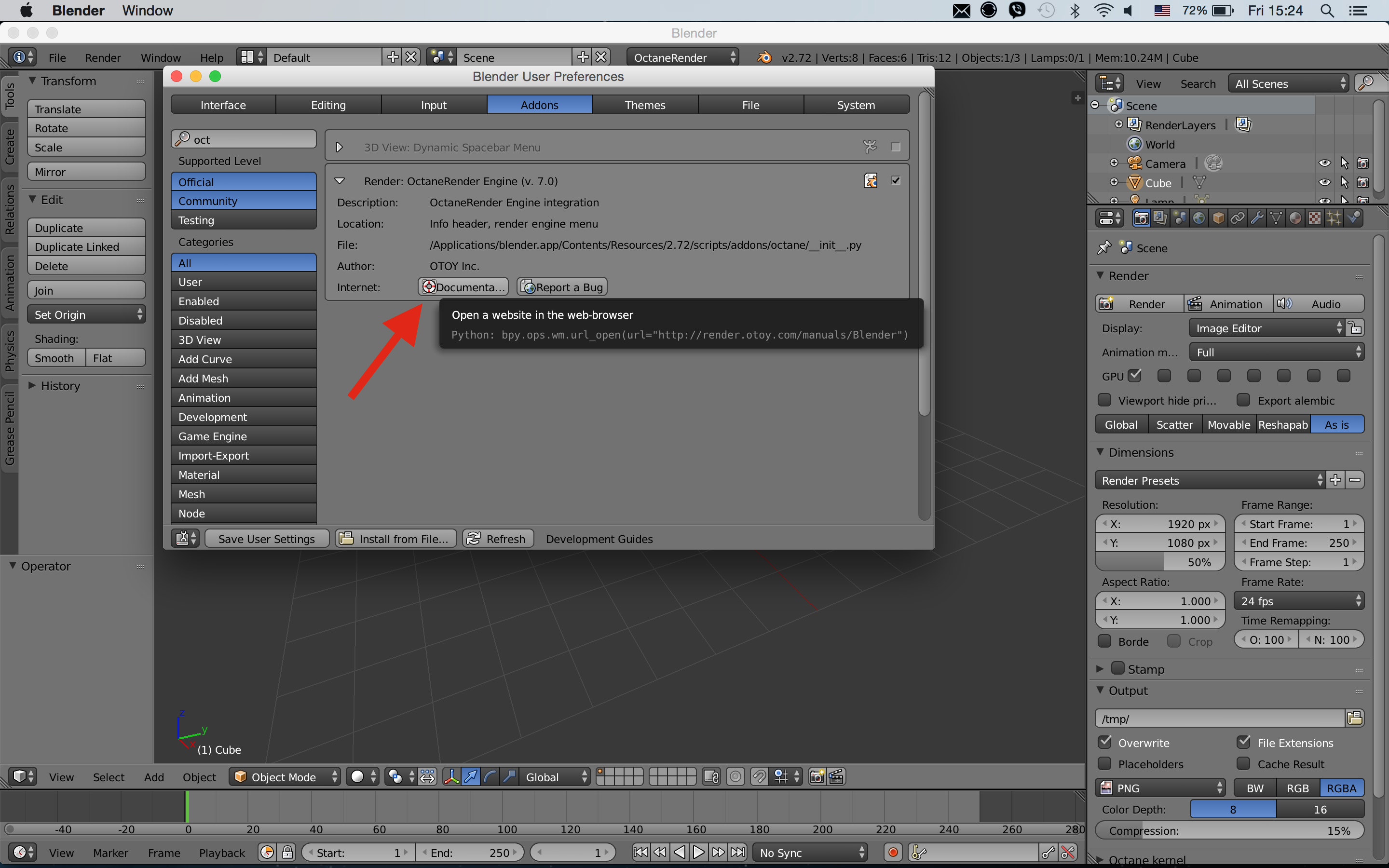The image size is (1389, 868).
Task: Click the Report a Bug button
Action: pos(562,287)
